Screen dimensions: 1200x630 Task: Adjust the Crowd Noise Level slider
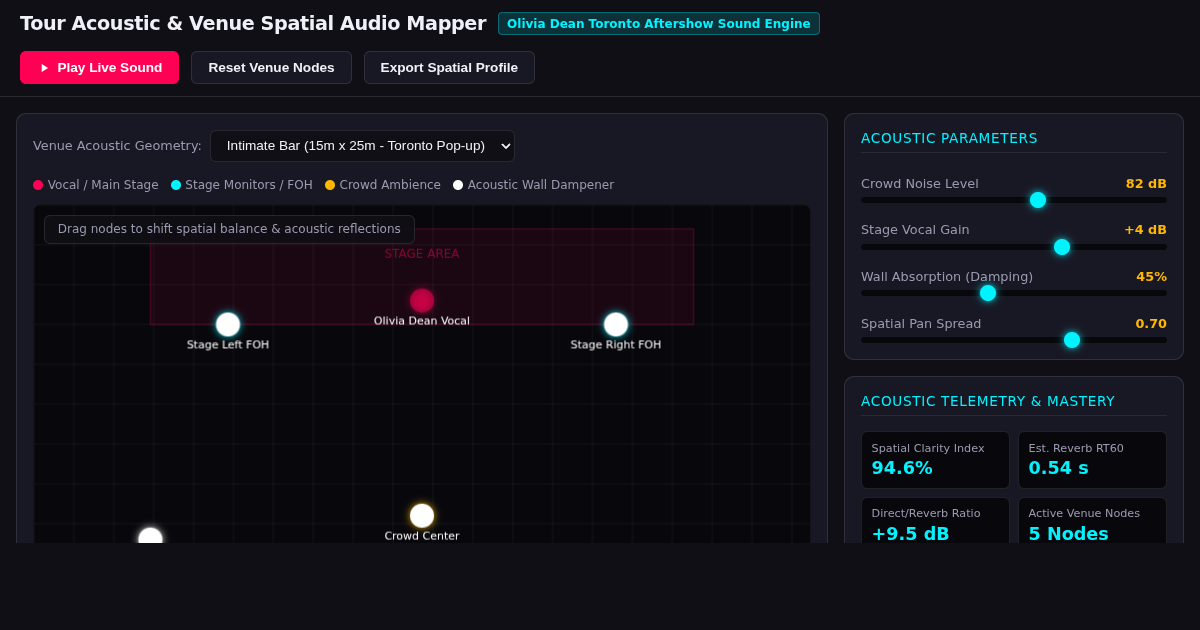click(x=1014, y=200)
